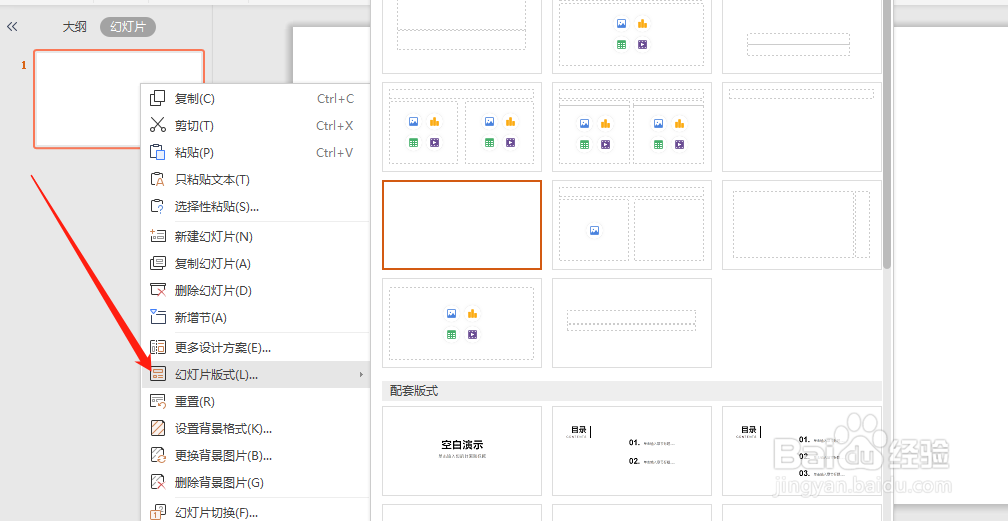
Task: Pick the blank layout highlighted in orange
Action: point(462,224)
